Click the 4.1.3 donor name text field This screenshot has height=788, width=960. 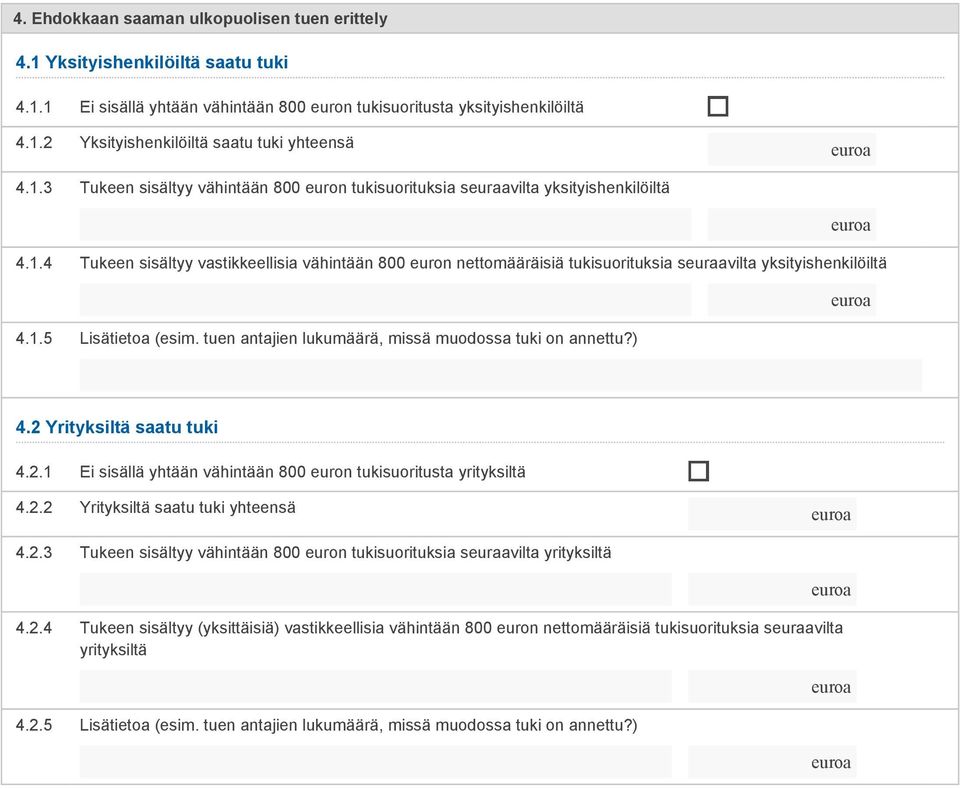coord(385,225)
